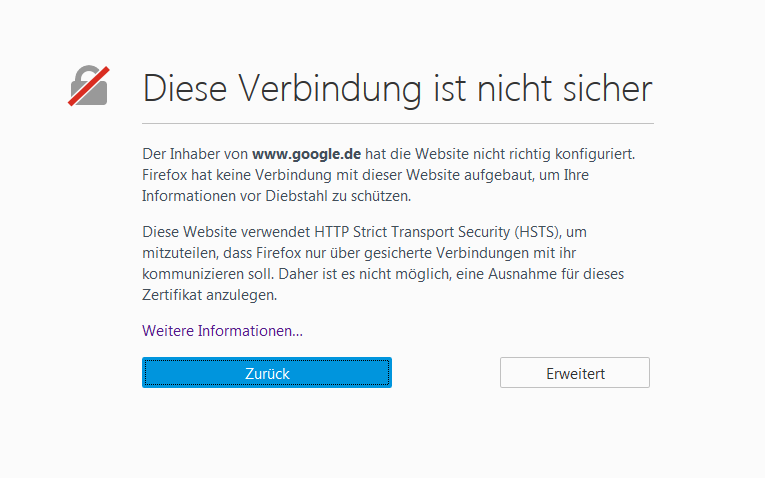The width and height of the screenshot is (765, 478).
Task: Click the word sicher in the page heading
Action: (603, 88)
